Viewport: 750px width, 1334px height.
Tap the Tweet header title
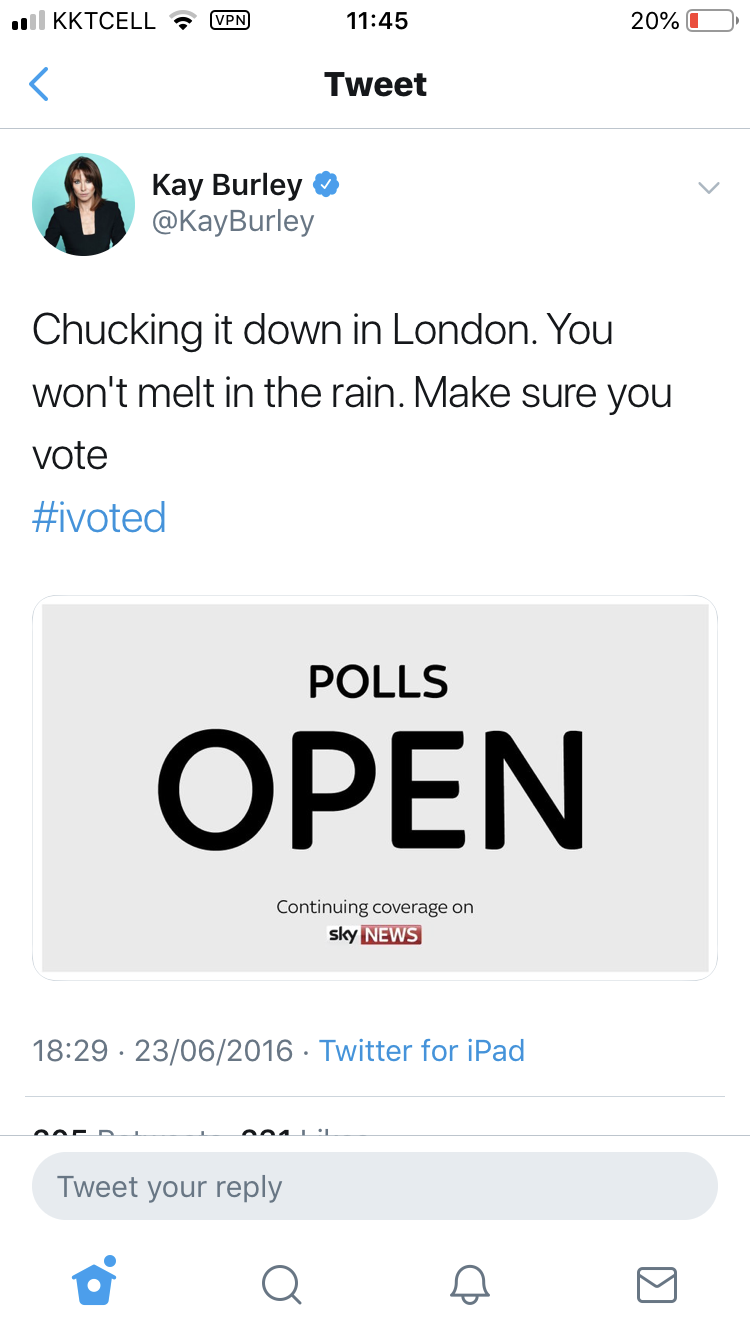pyautogui.click(x=375, y=85)
